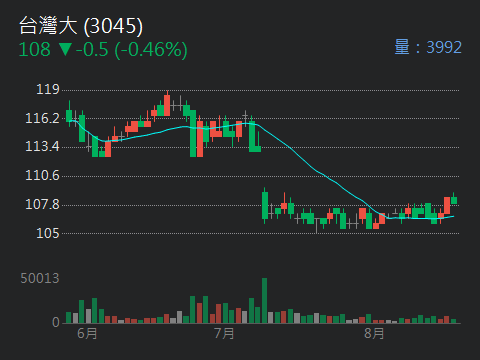Click the highest red candlestick near 119
The image size is (480, 360).
[167, 105]
